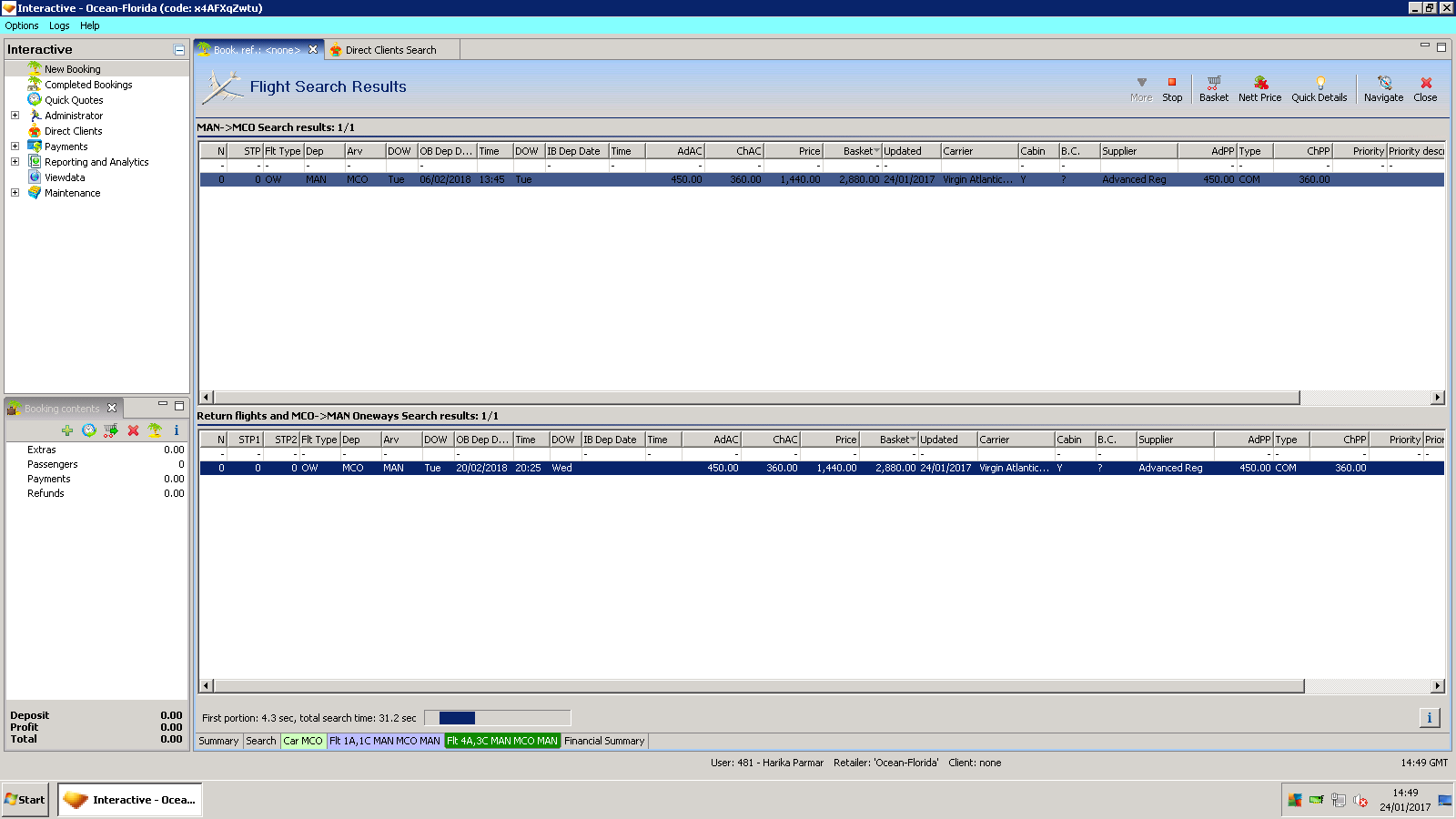
Task: Click the return results horizontal scrollbar
Action: tap(759, 686)
